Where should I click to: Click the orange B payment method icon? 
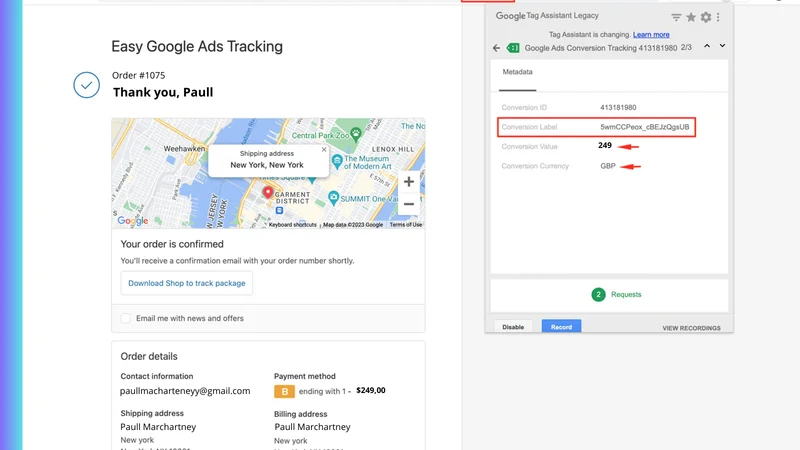click(x=284, y=391)
